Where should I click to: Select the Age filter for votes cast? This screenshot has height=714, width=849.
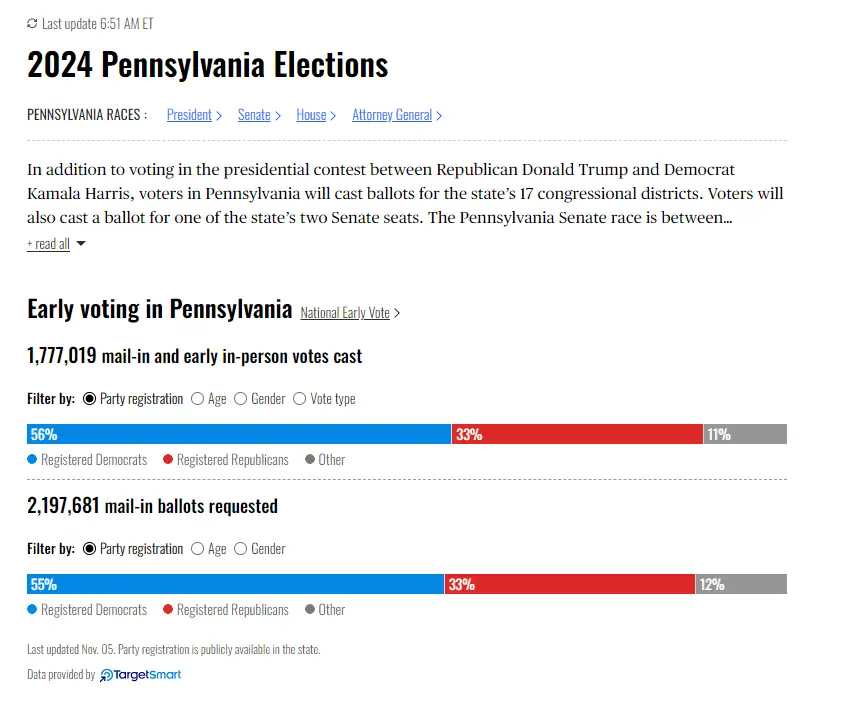pyautogui.click(x=197, y=399)
